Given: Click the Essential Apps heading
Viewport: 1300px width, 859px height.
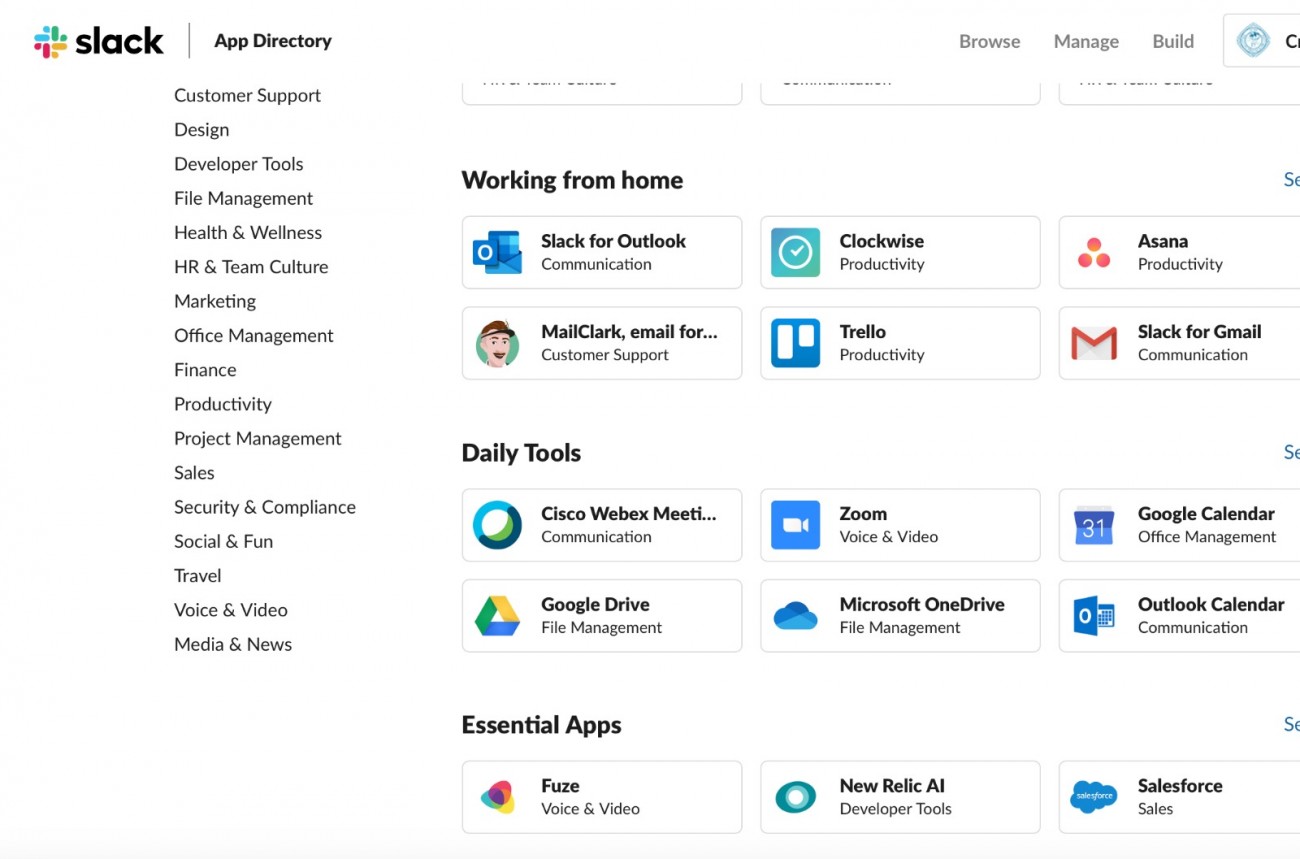Looking at the screenshot, I should [x=541, y=725].
